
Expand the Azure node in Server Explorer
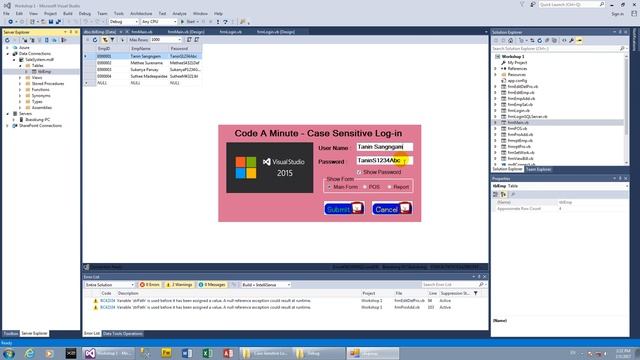tap(7, 48)
